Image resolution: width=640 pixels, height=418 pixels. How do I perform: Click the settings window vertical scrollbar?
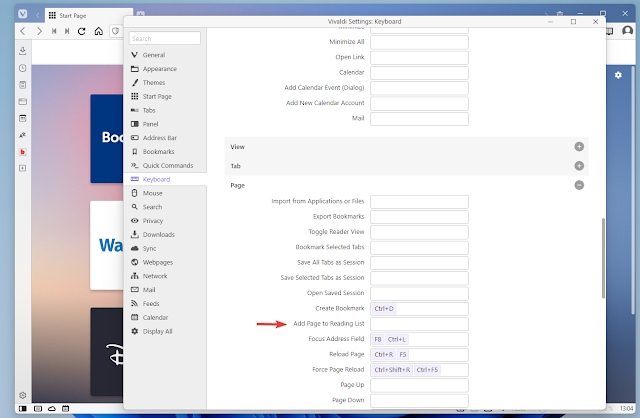pyautogui.click(x=603, y=258)
